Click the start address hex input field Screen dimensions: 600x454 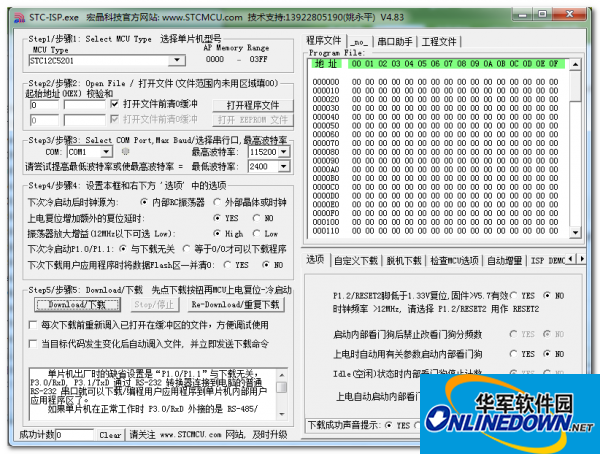(x=44, y=105)
